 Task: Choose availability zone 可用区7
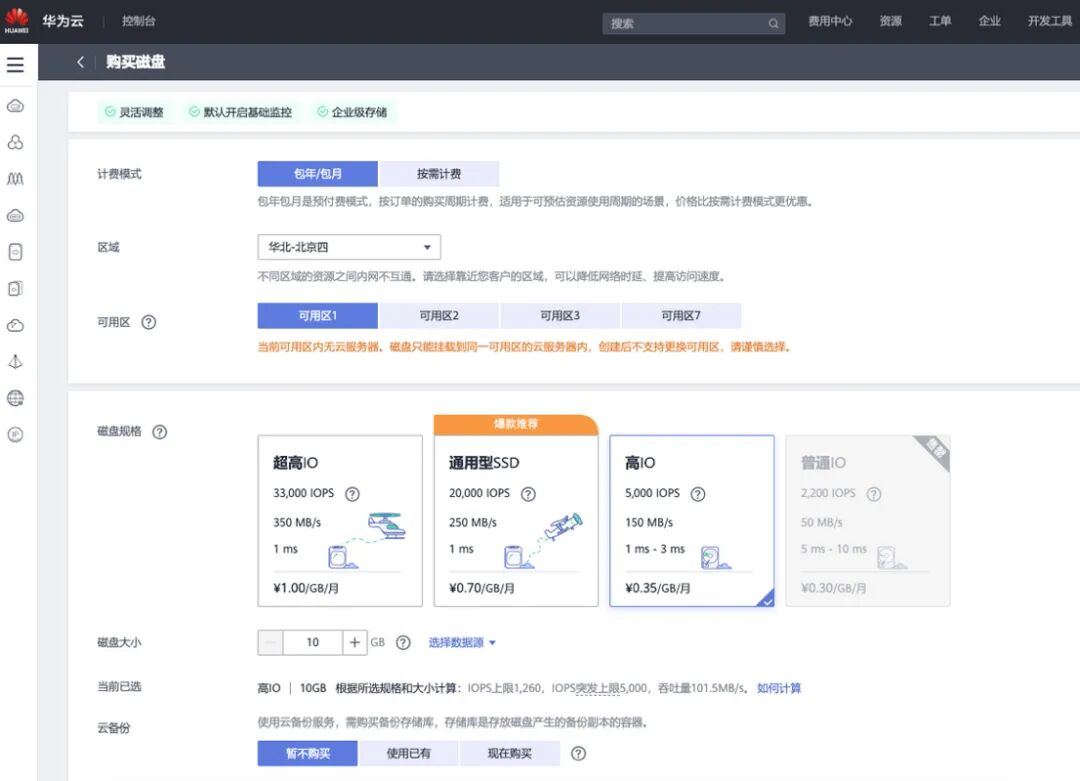point(681,315)
